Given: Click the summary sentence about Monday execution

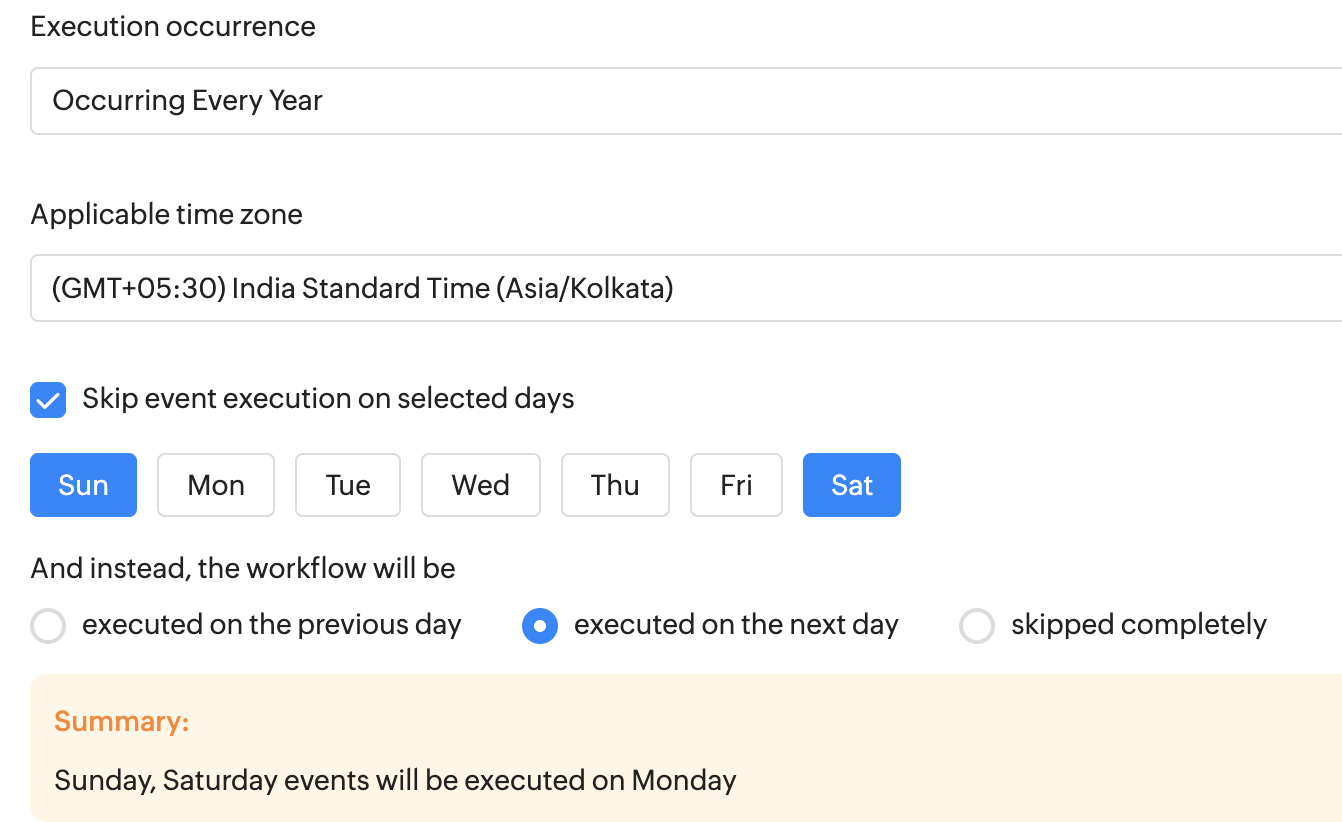Looking at the screenshot, I should point(395,780).
